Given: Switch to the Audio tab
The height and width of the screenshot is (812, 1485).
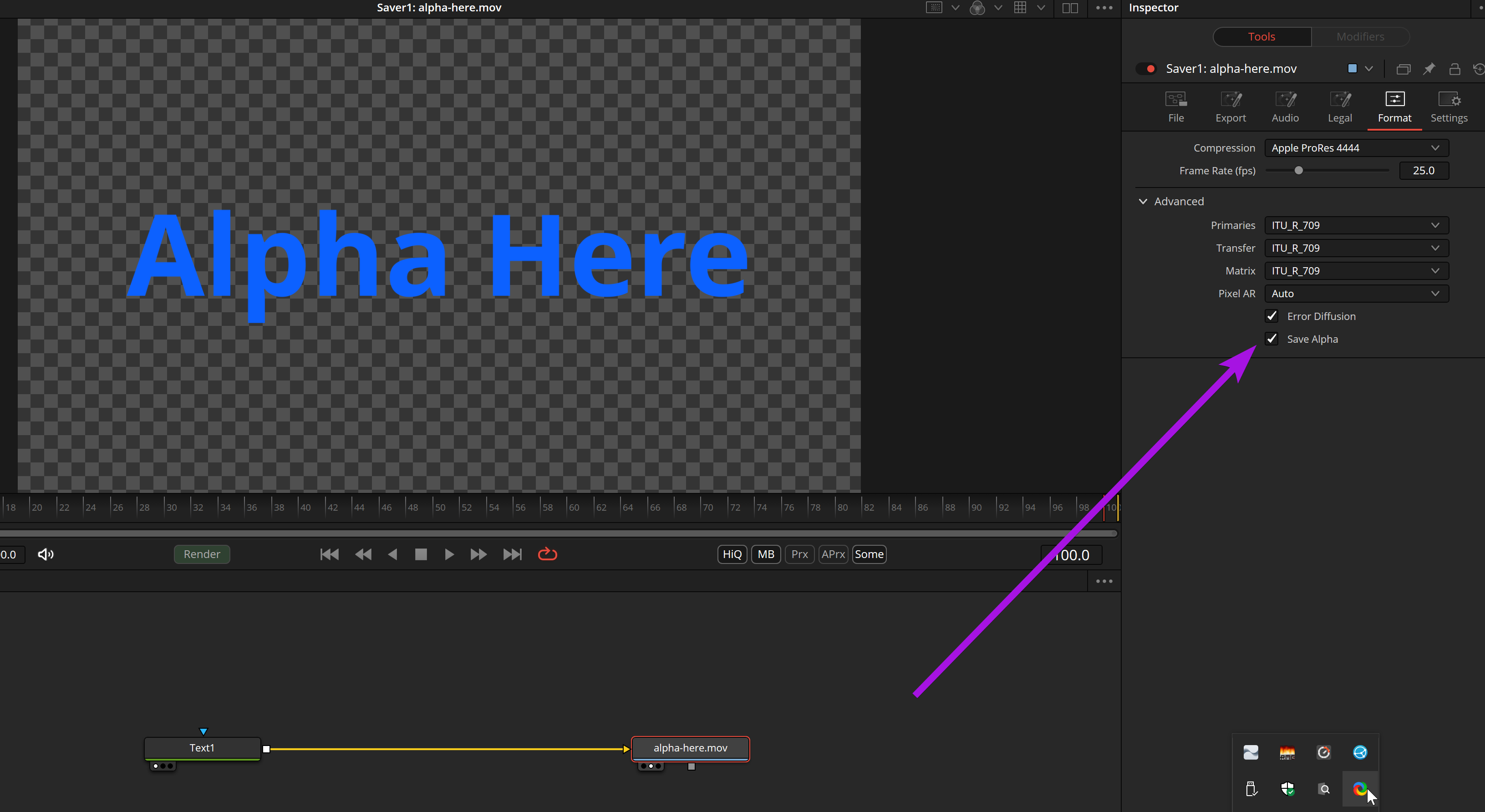Looking at the screenshot, I should [1285, 107].
